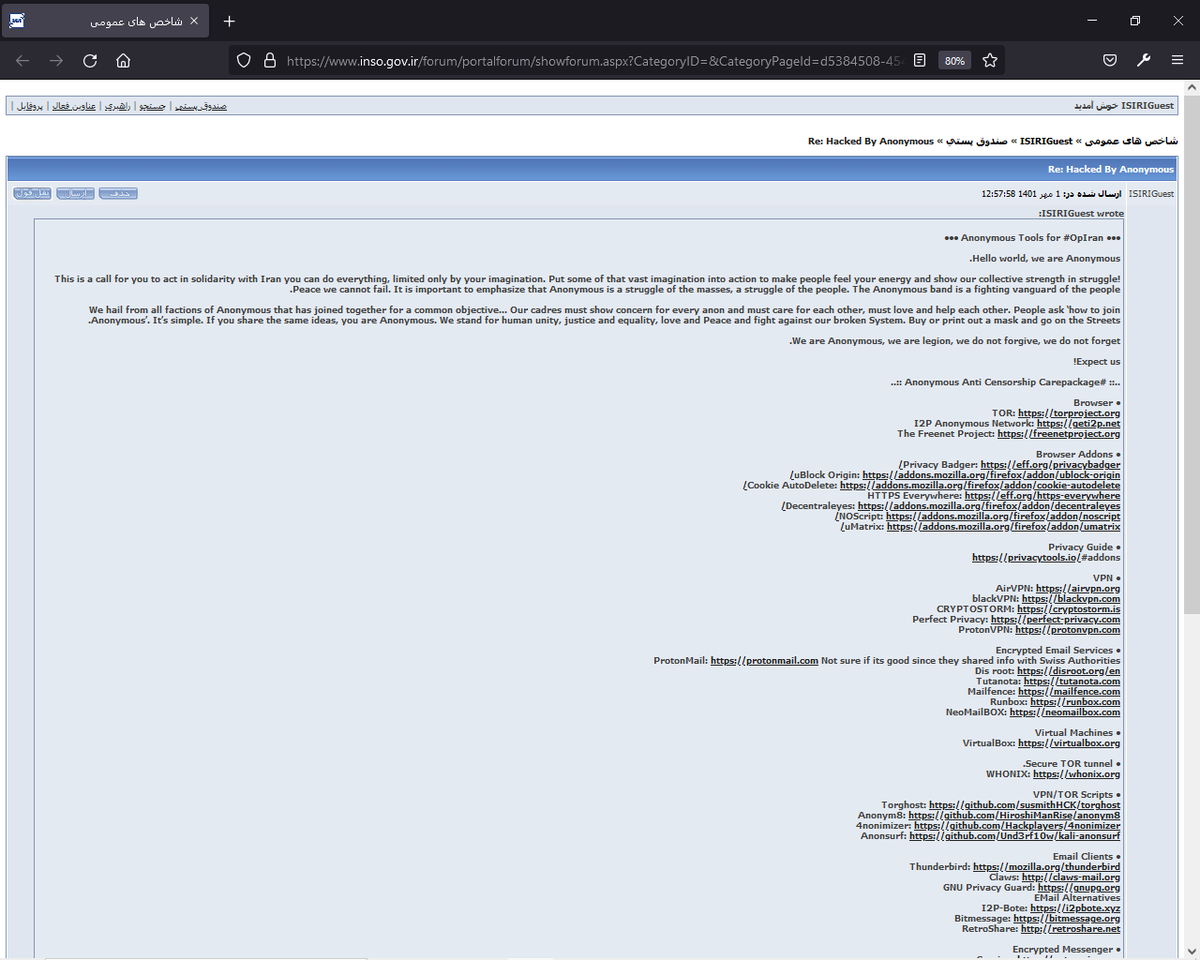This screenshot has width=1200, height=960.
Task: Click the حذف delete button
Action: click(x=118, y=193)
